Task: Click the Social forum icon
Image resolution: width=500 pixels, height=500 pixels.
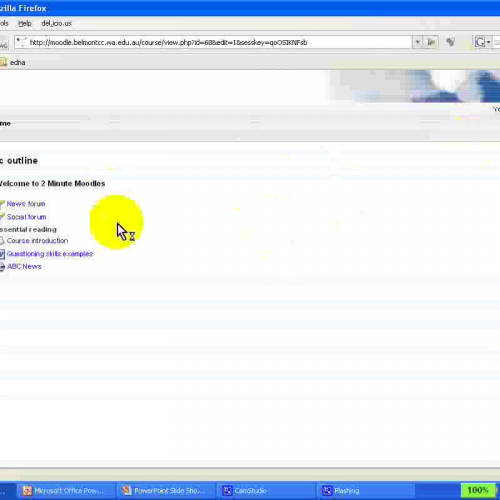Action: coord(2,217)
